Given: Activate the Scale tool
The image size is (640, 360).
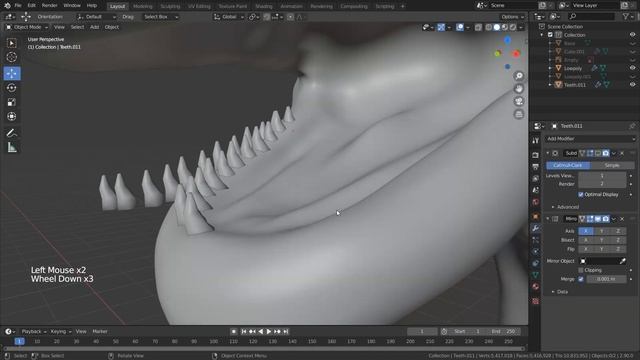Looking at the screenshot, I should click(x=12, y=102).
